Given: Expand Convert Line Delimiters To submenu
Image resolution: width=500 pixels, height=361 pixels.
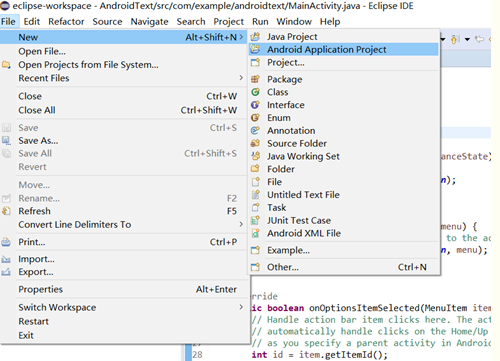Looking at the screenshot, I should (x=241, y=224).
